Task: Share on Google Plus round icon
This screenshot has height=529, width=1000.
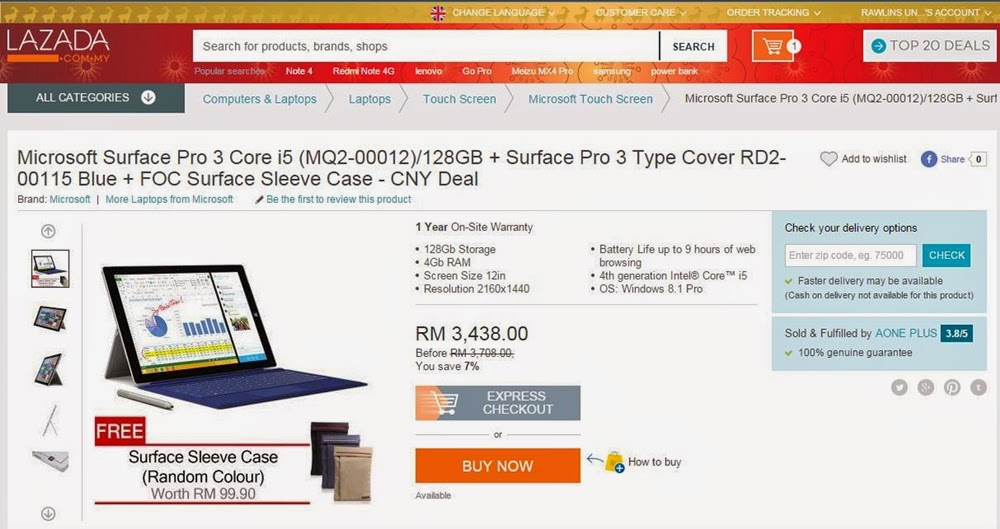Action: click(925, 387)
